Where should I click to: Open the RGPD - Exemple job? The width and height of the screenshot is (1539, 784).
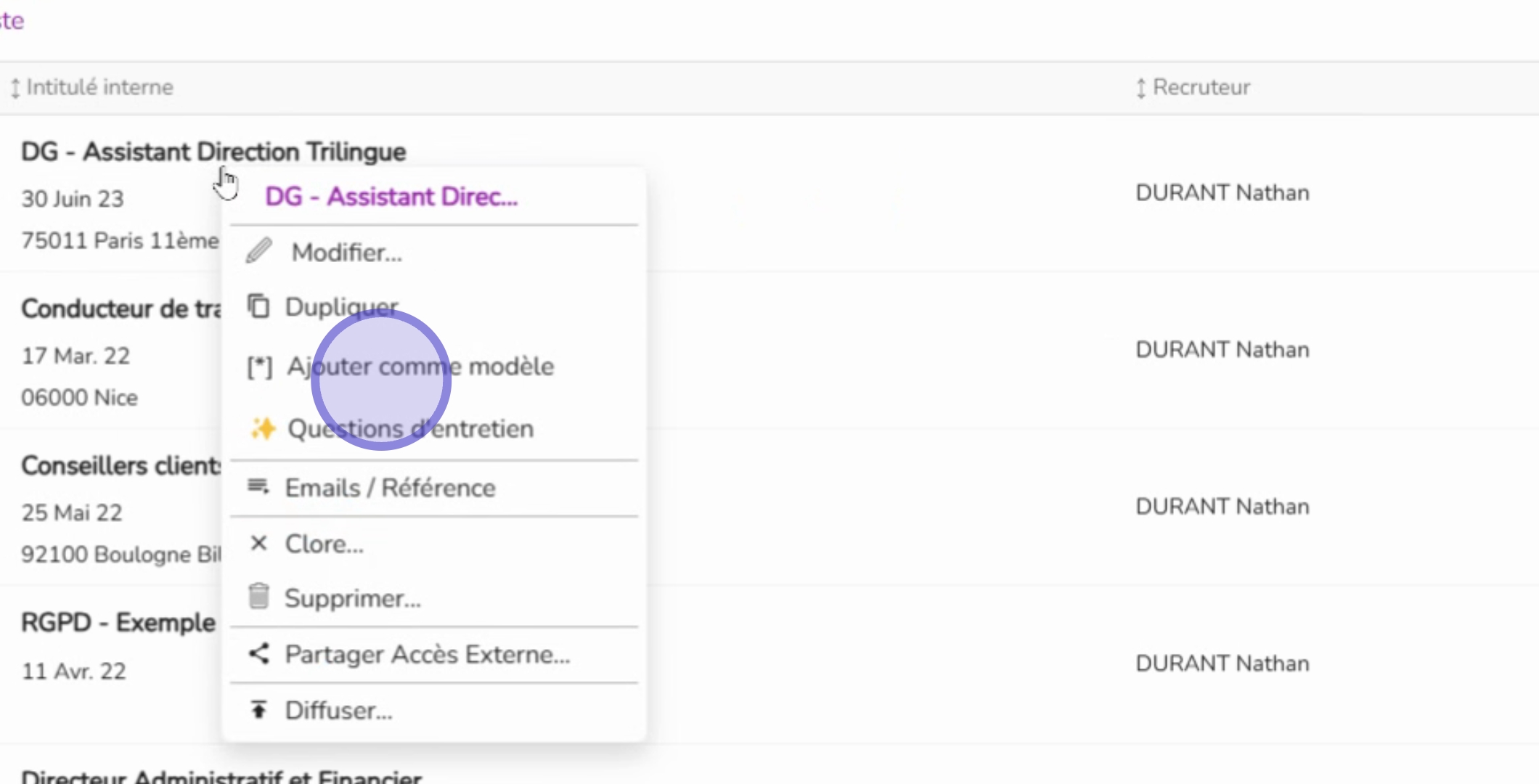[118, 622]
